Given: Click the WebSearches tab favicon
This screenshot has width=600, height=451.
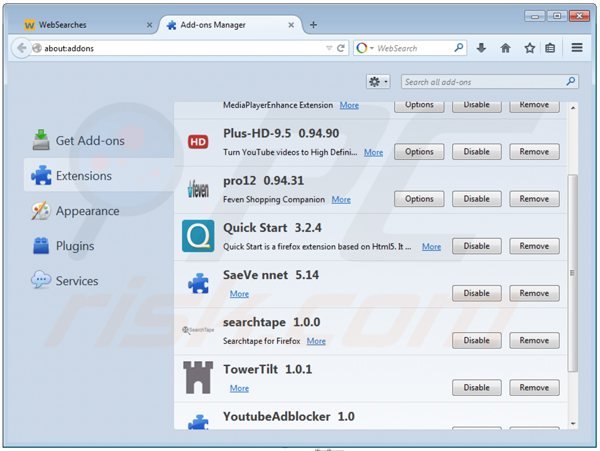Looking at the screenshot, I should [29, 25].
